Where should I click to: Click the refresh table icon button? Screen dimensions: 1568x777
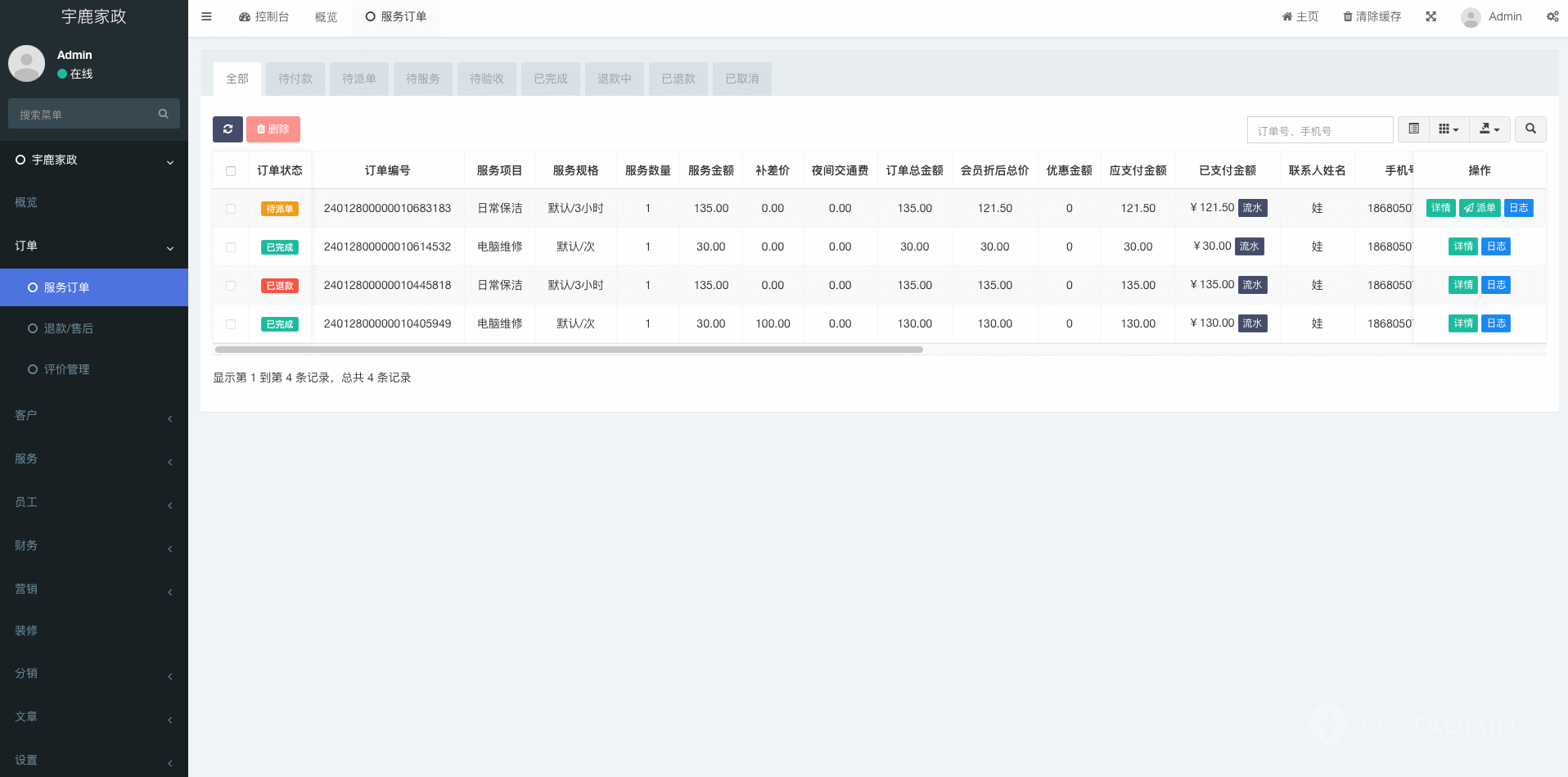[228, 129]
